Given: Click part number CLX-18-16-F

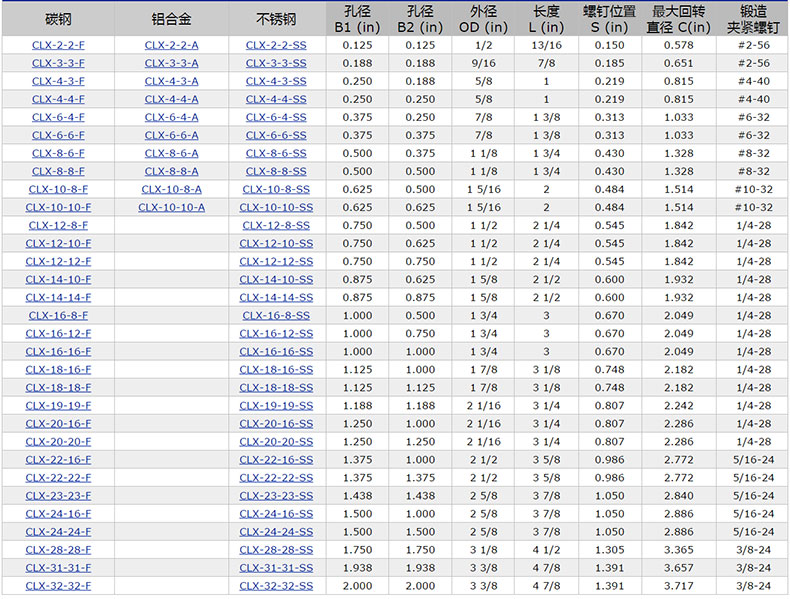Looking at the screenshot, I should pyautogui.click(x=58, y=369).
